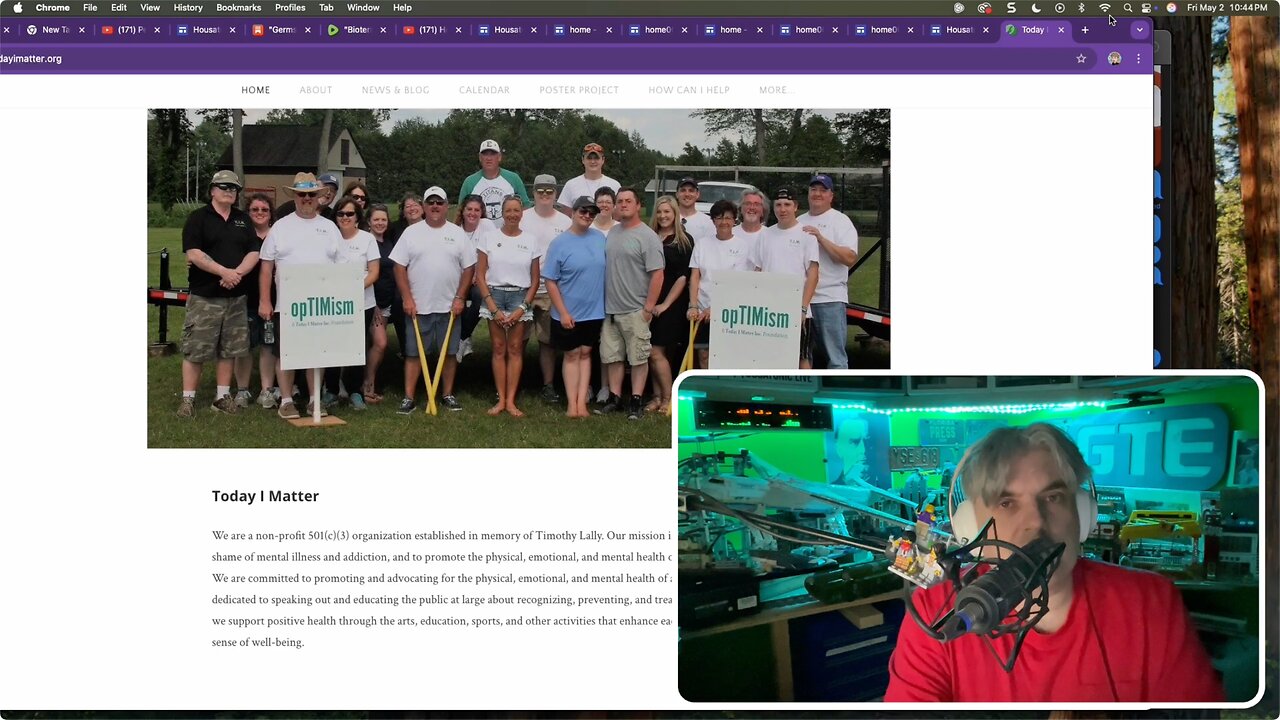This screenshot has height=720, width=1280.
Task: Open the NEWS & BLOG link
Action: click(396, 90)
